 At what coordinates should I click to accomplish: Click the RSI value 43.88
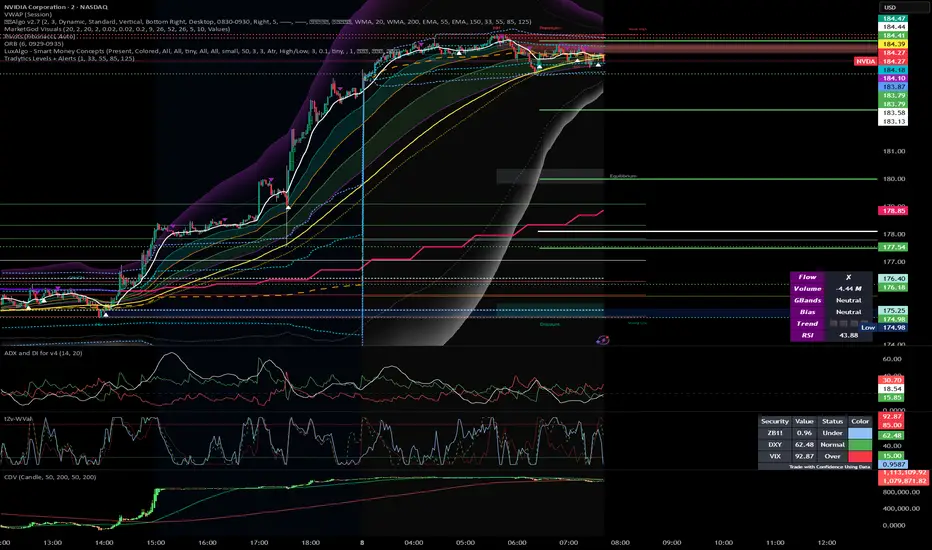click(848, 335)
